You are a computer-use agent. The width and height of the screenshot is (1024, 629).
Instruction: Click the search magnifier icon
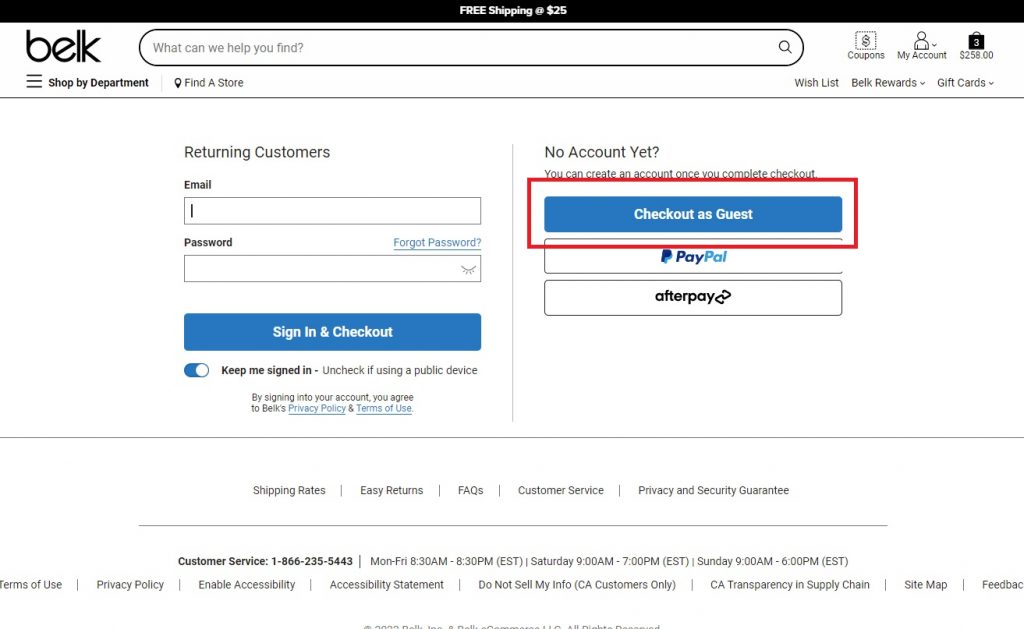[x=785, y=47]
